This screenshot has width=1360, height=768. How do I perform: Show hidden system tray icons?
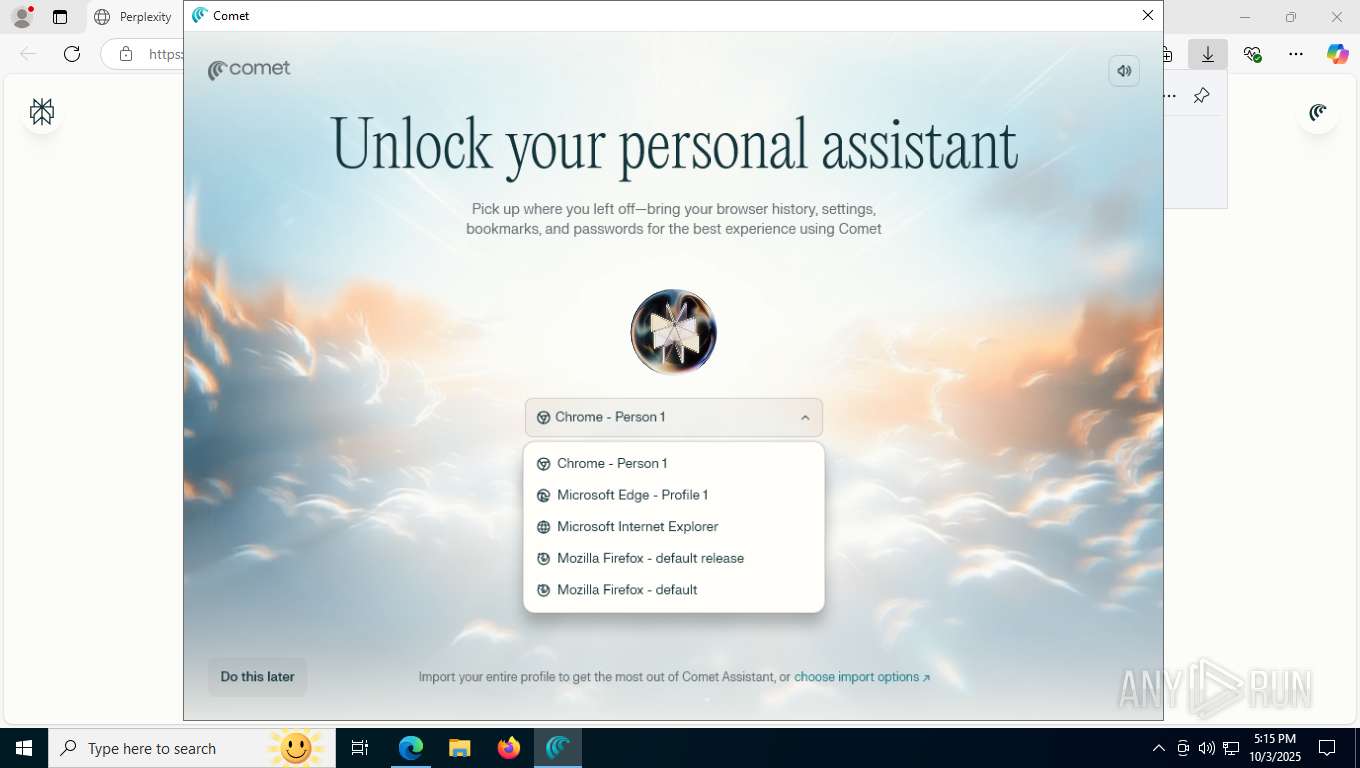[1159, 748]
